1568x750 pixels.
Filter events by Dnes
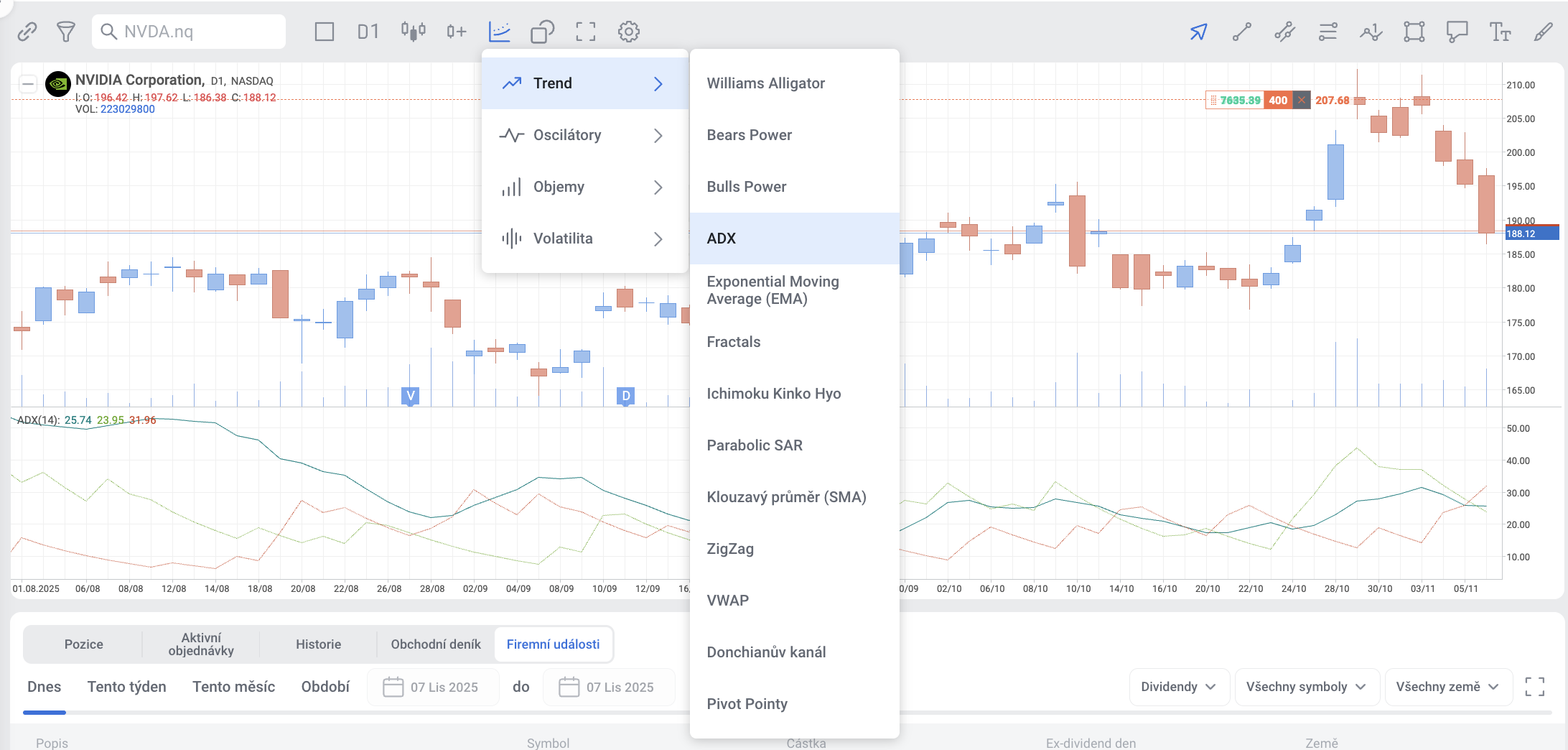click(45, 687)
